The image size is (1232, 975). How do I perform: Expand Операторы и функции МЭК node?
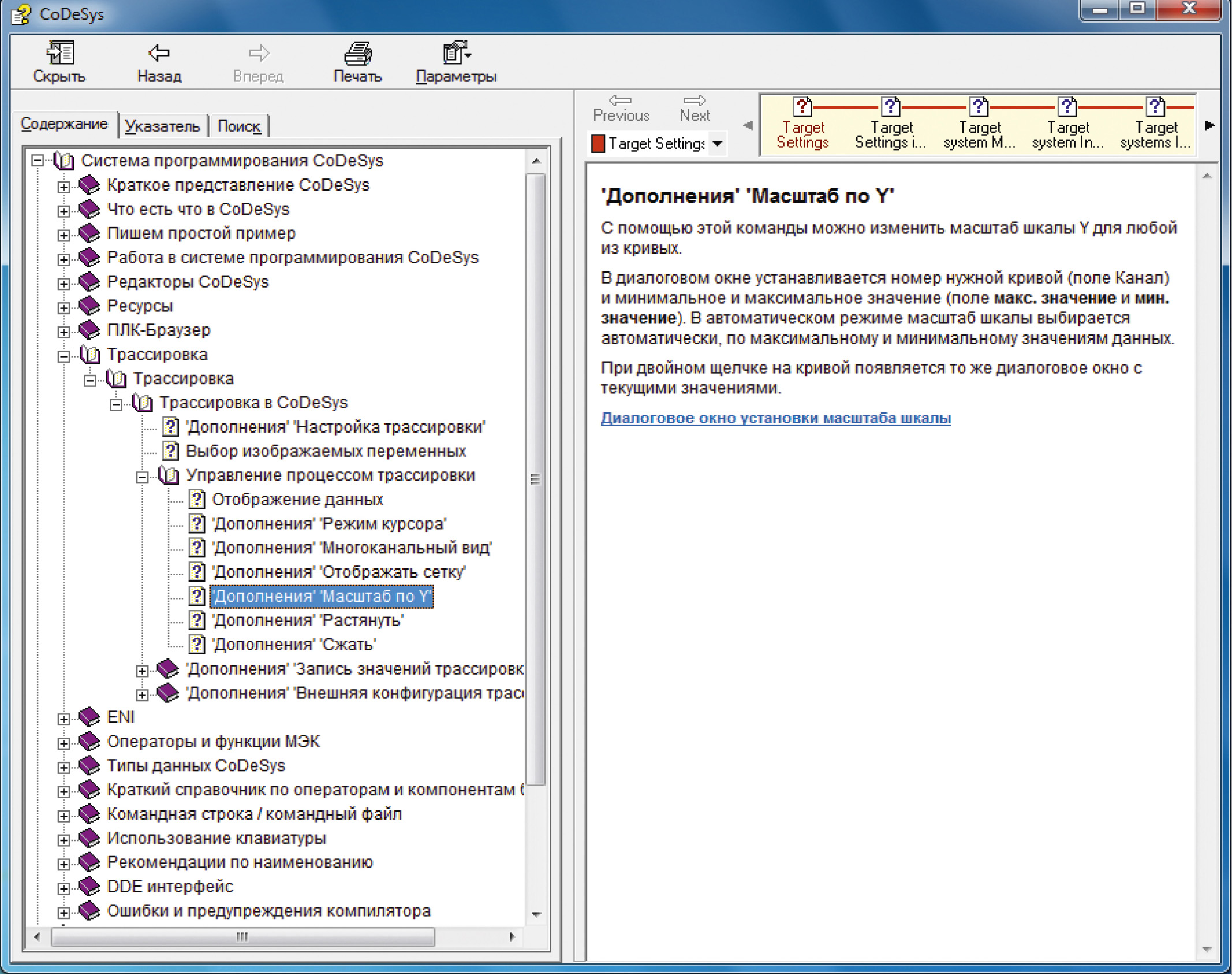tap(64, 743)
